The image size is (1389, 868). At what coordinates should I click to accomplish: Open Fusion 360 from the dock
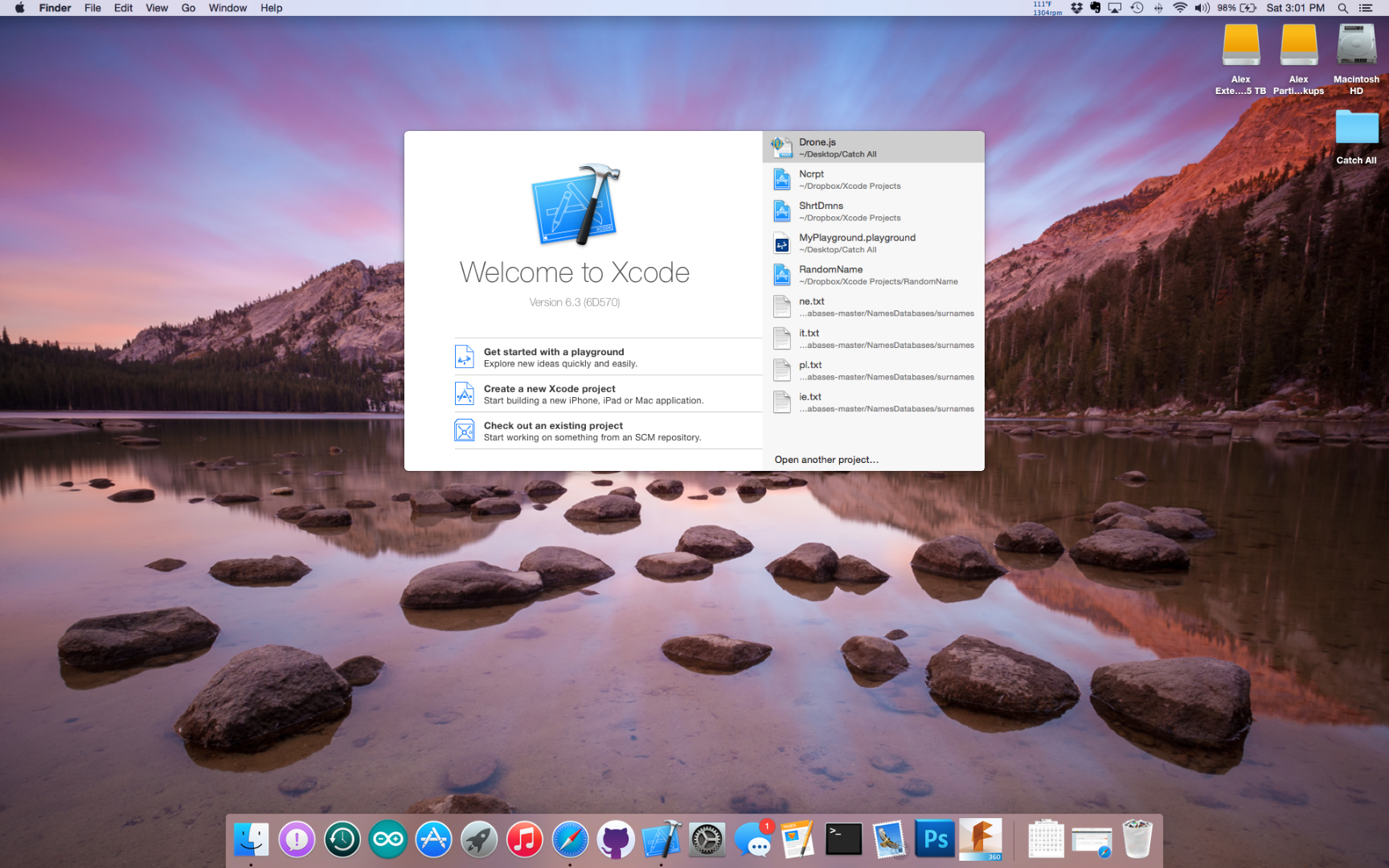(x=980, y=839)
